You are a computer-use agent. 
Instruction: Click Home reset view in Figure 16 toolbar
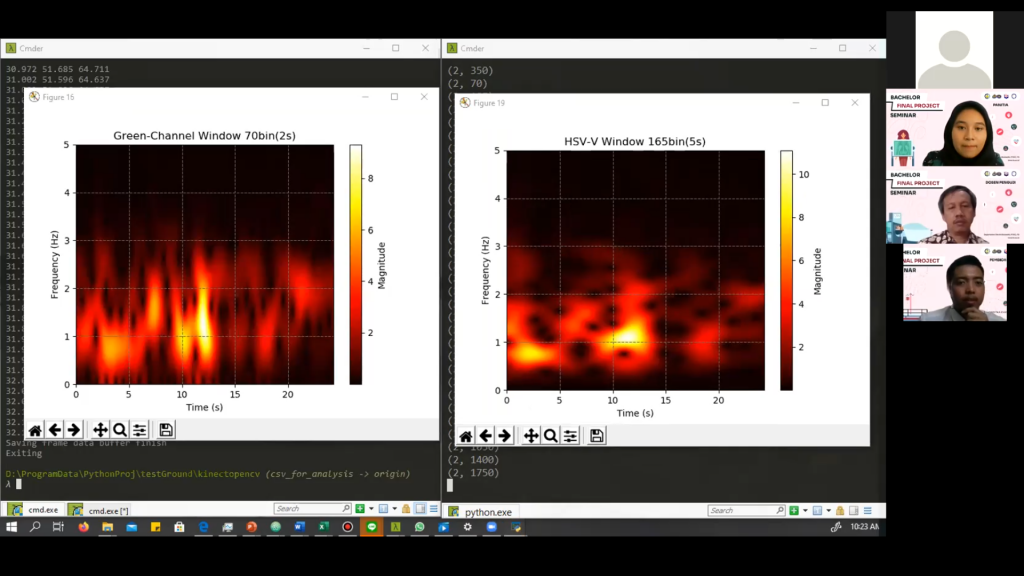click(35, 430)
